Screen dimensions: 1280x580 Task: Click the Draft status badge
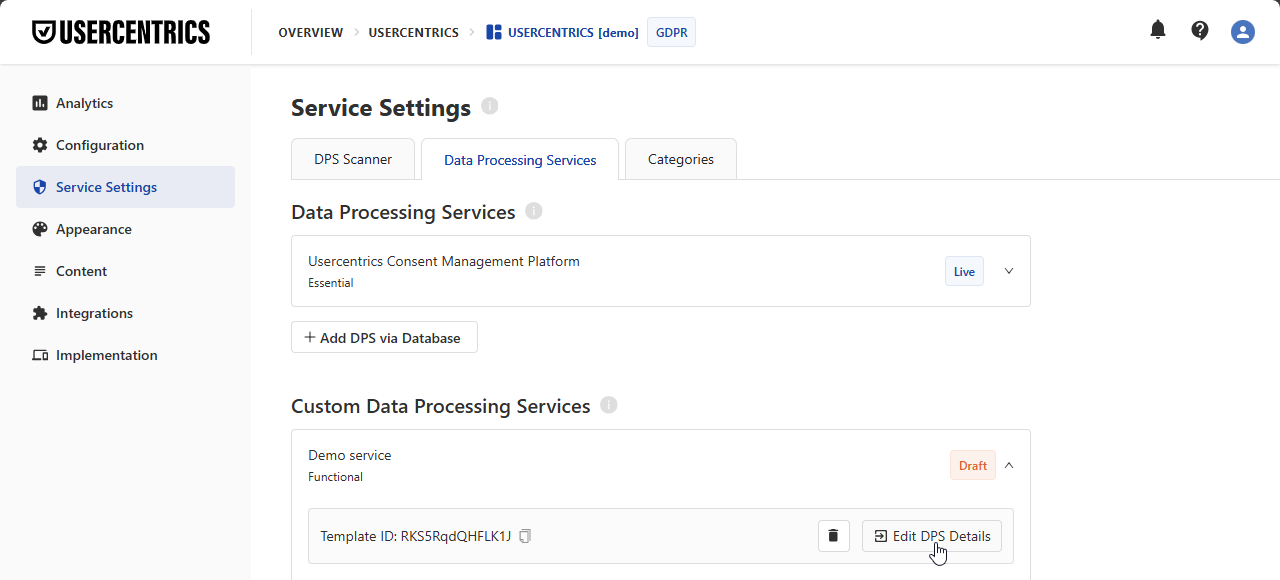973,465
